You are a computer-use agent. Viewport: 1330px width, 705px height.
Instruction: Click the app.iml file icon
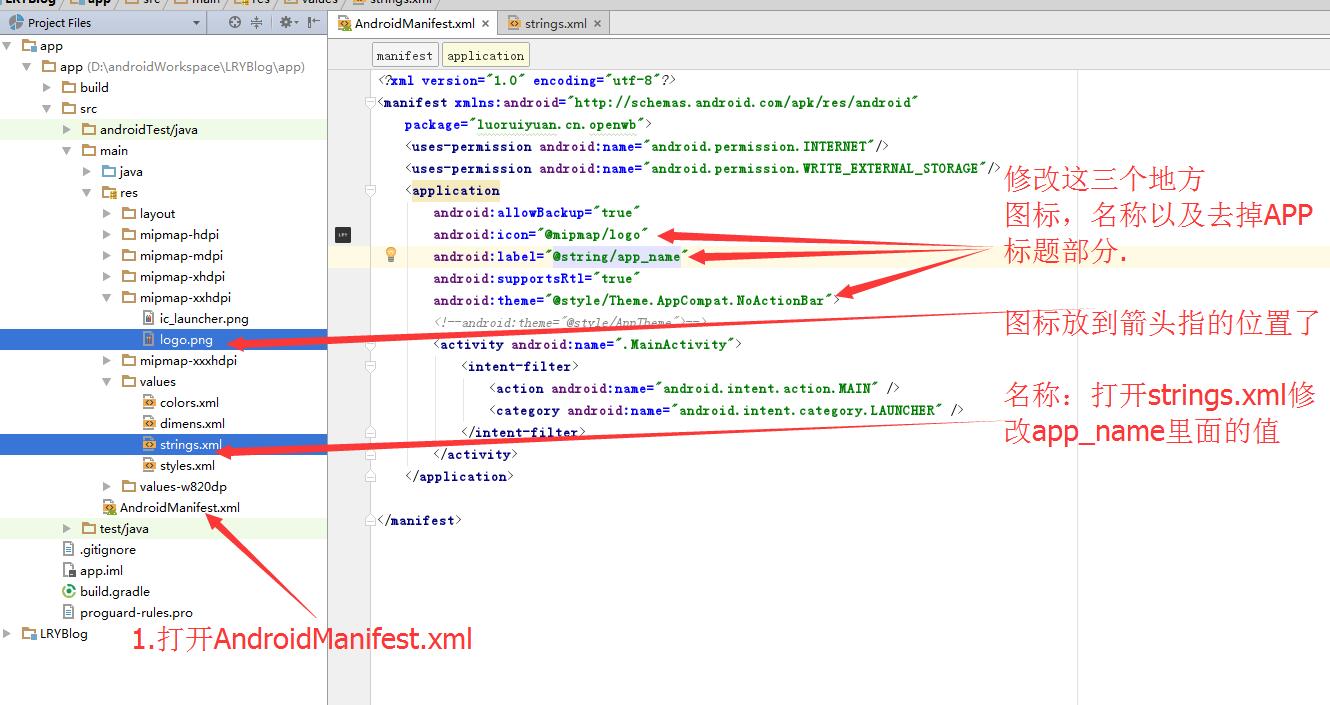pos(69,570)
